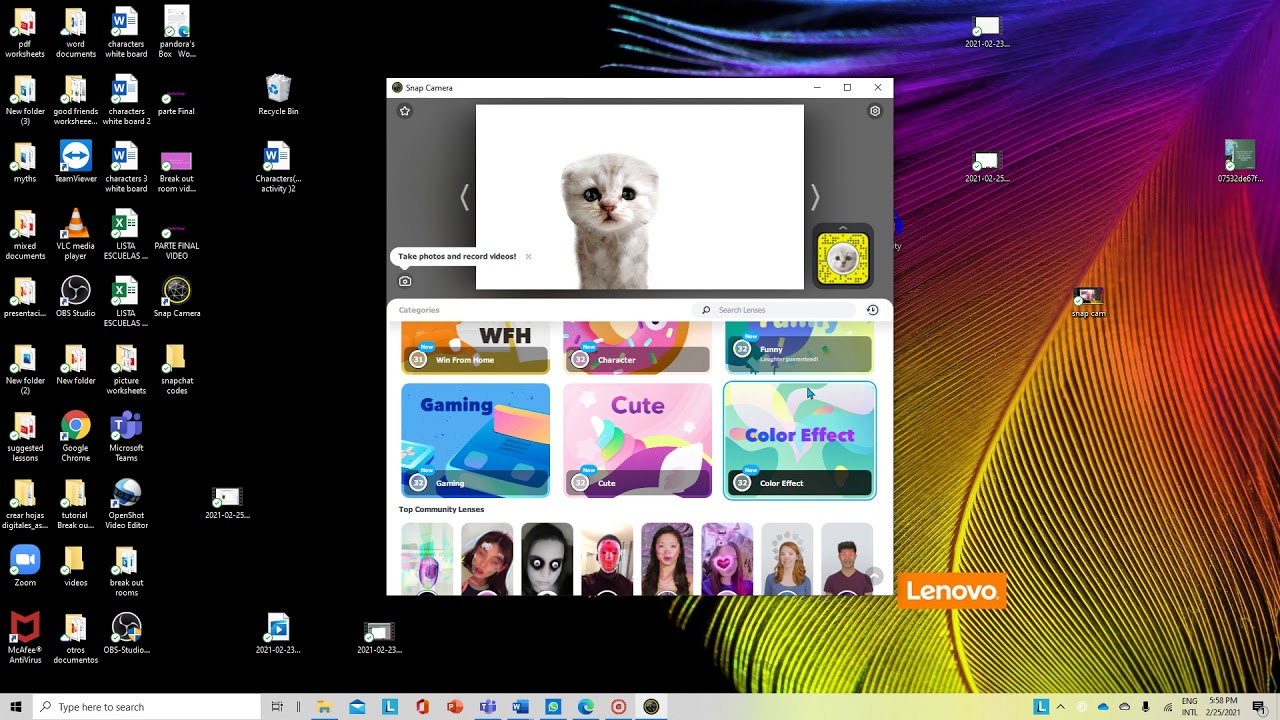Screen dimensions: 1280x720
Task: Select VLC media player desktop icon
Action: (76, 234)
